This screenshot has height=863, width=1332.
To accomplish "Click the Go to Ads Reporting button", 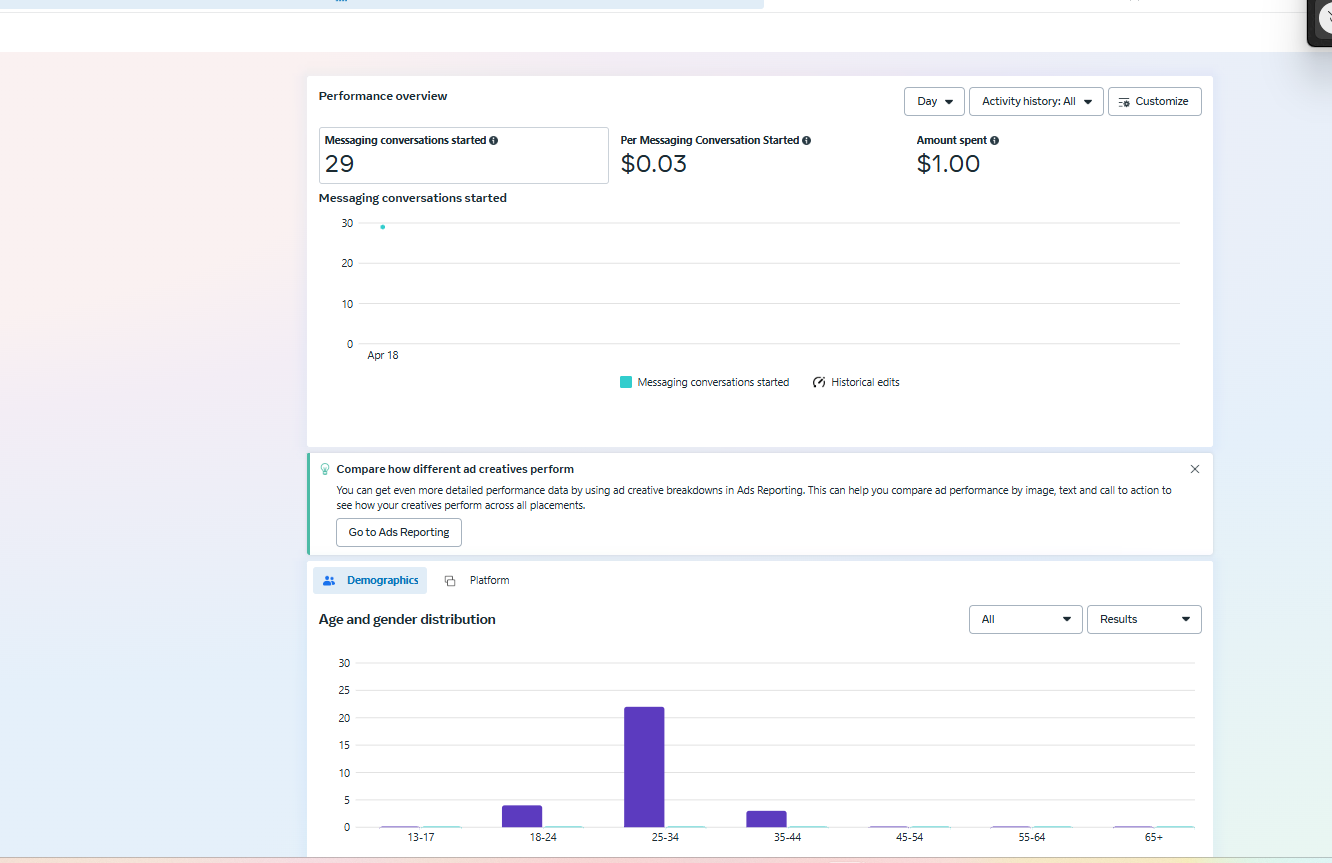I will pyautogui.click(x=399, y=532).
